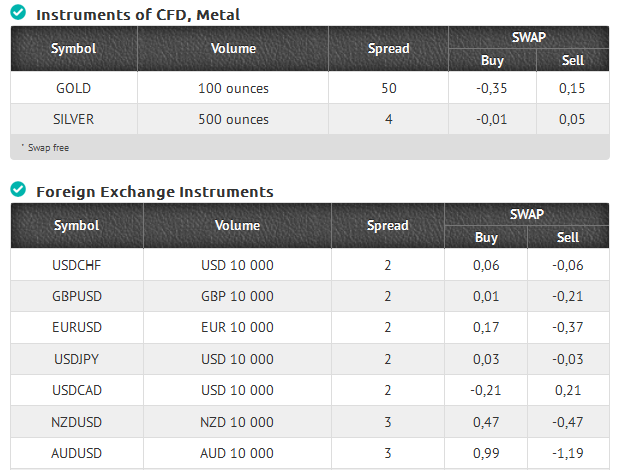
Task: Select the Foreign Exchange Instruments heading
Action: pos(155,192)
